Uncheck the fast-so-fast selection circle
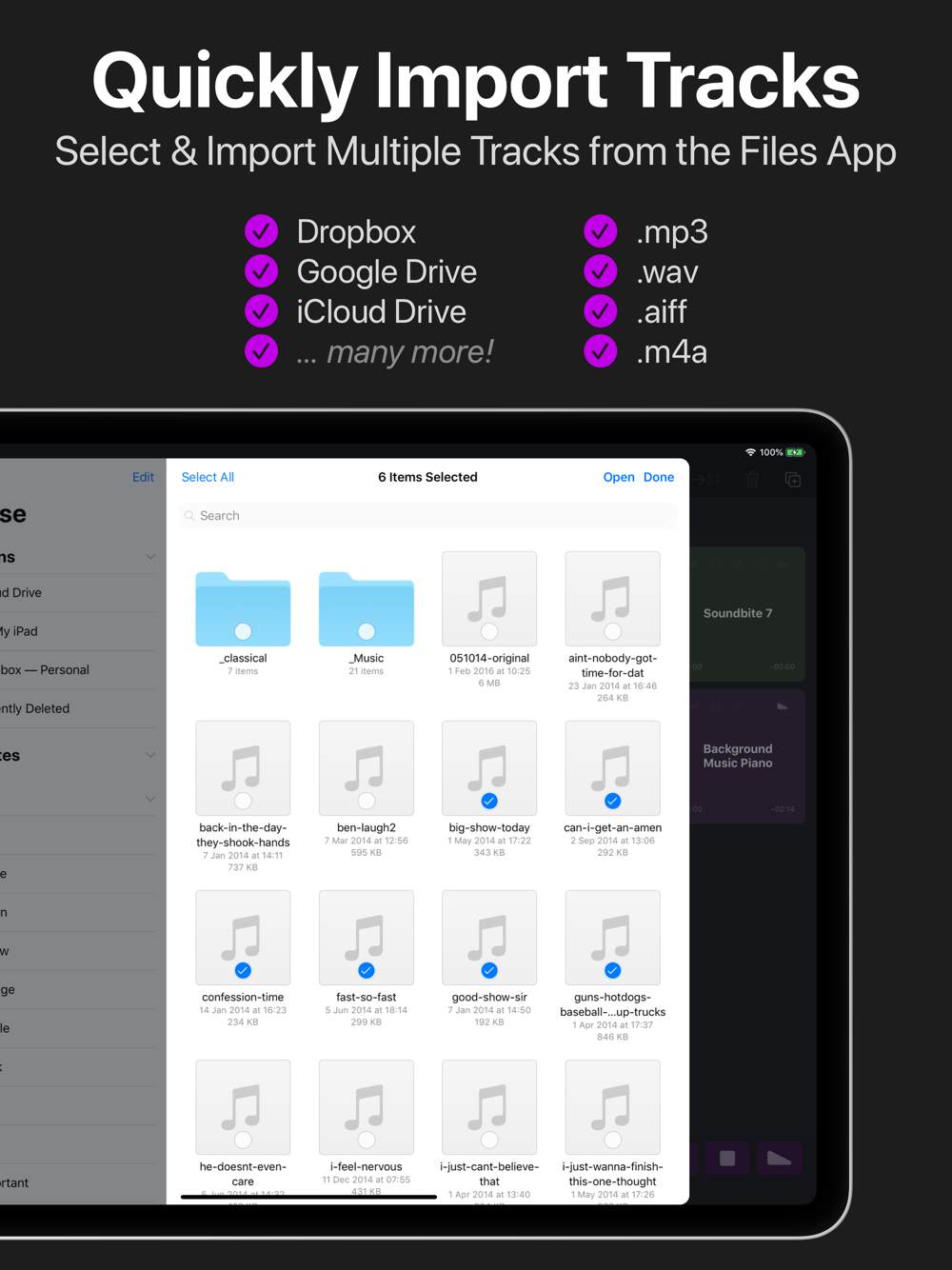The height and width of the screenshot is (1270, 952). click(367, 970)
